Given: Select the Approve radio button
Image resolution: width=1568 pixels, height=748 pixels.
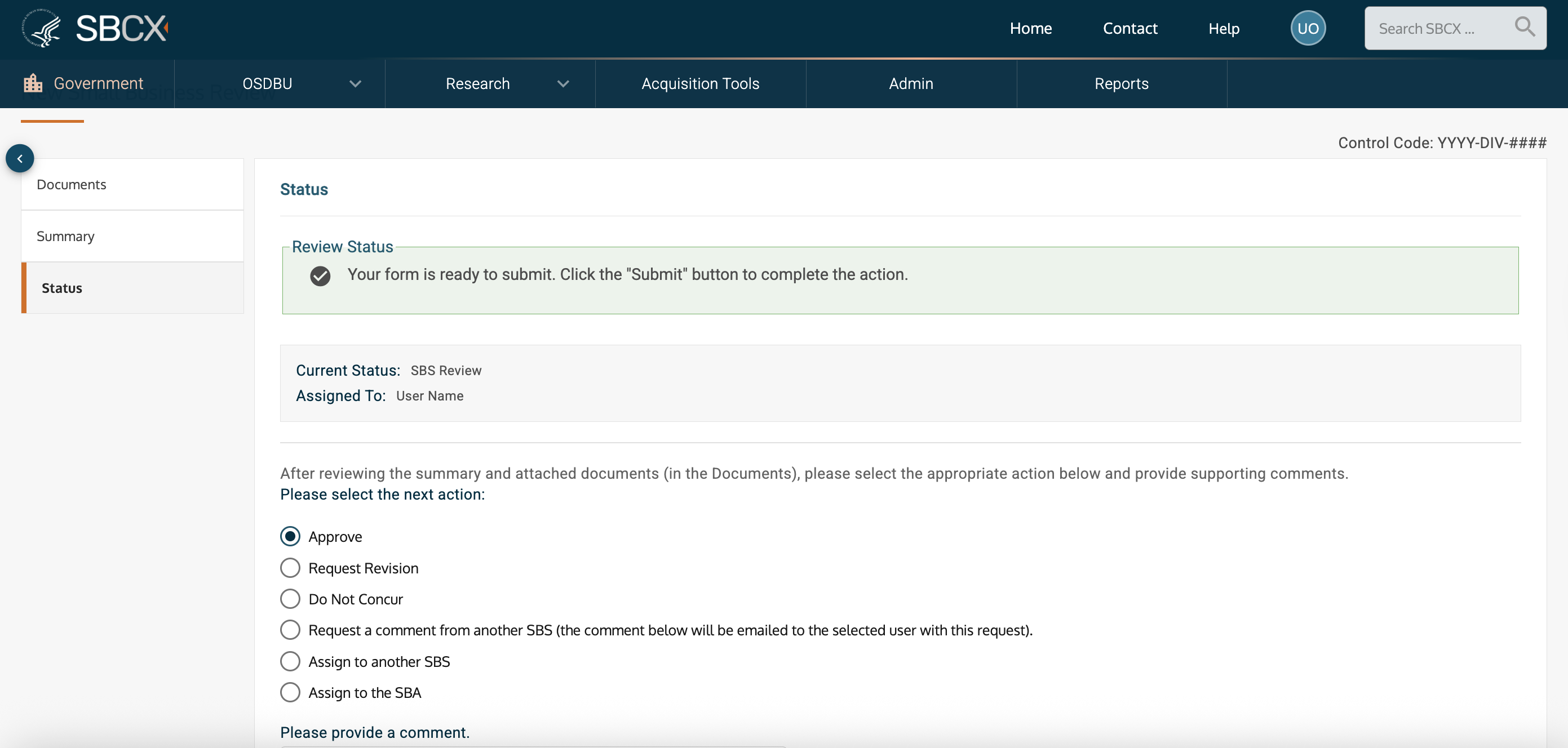Looking at the screenshot, I should click(x=290, y=536).
